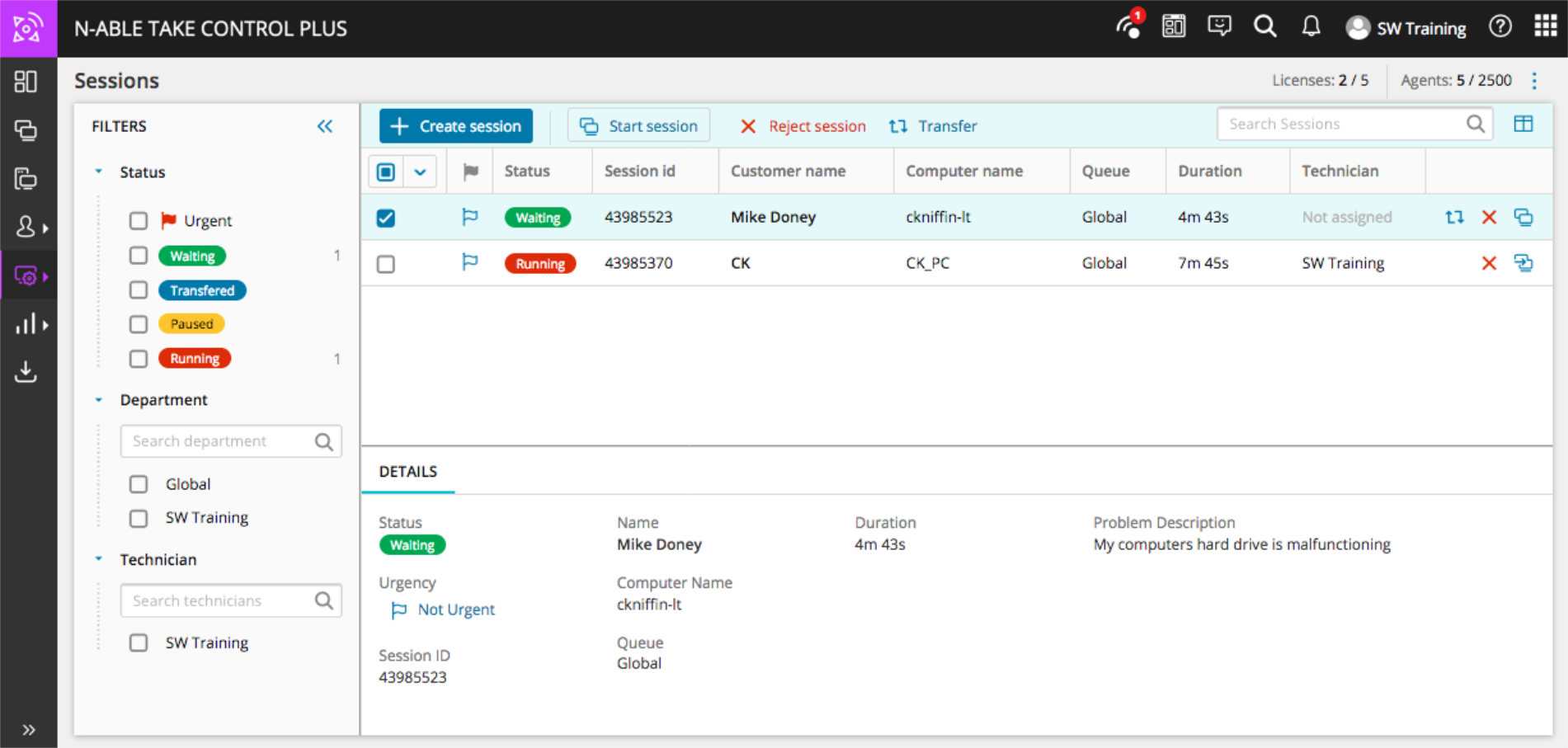This screenshot has width=1568, height=748.
Task: Collapse the Filters panel
Action: click(x=325, y=126)
